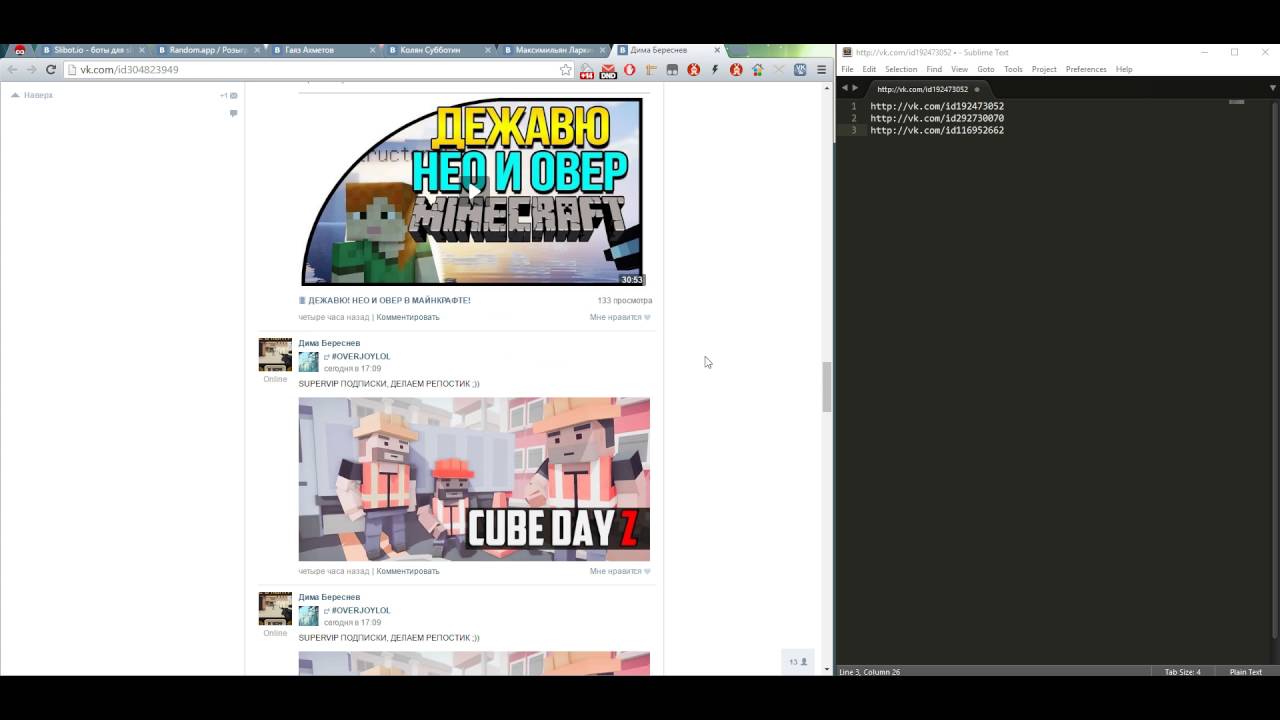Viewport: 1280px width, 720px height.
Task: Click the VK page vertical scrollbar thumb
Action: pos(827,387)
